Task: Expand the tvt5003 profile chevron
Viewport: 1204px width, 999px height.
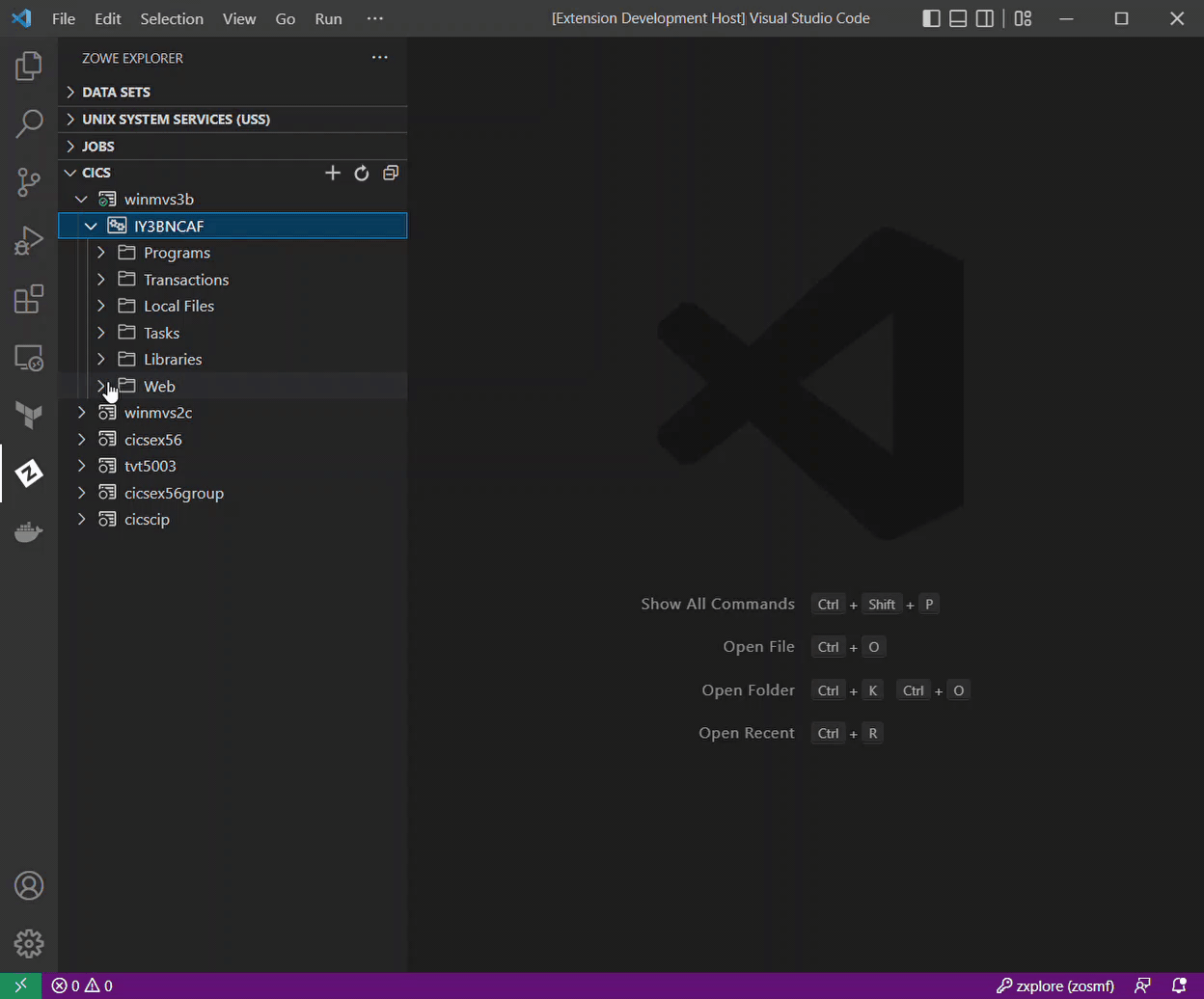Action: point(82,466)
